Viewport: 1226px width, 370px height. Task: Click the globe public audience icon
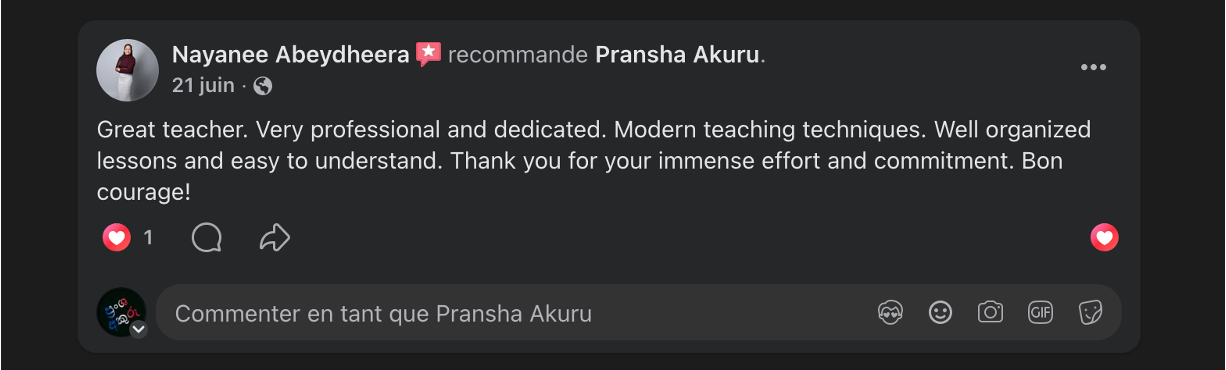(263, 86)
